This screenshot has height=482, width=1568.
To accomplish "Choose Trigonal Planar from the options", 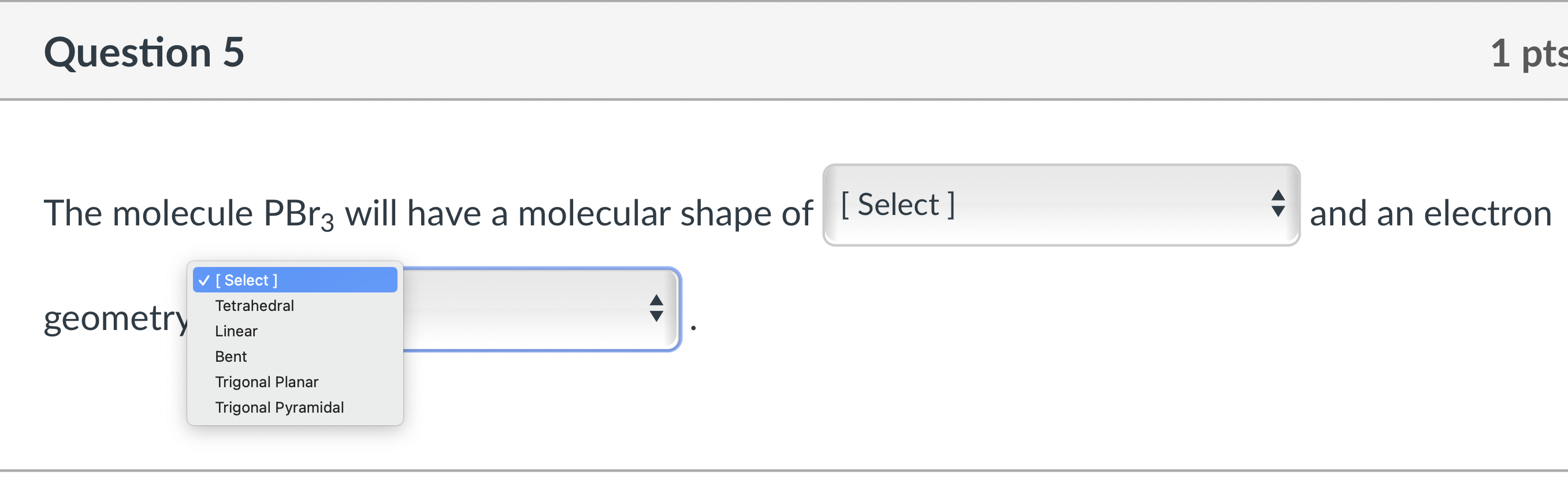I will coord(266,381).
